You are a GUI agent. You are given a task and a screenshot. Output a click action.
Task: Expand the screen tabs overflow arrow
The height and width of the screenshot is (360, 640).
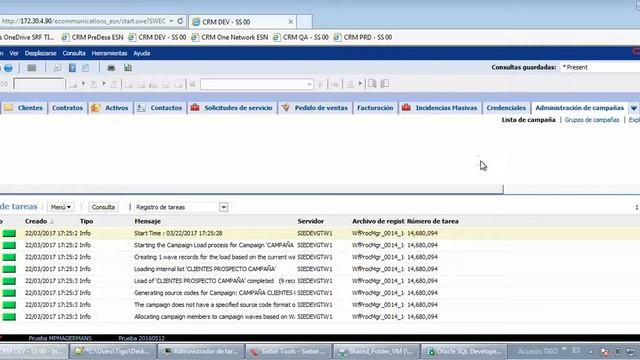pos(633,108)
